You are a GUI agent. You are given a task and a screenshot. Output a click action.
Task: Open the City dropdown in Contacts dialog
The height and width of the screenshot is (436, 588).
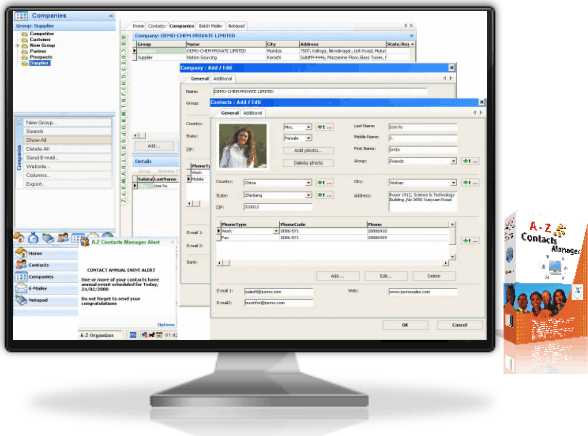point(453,183)
